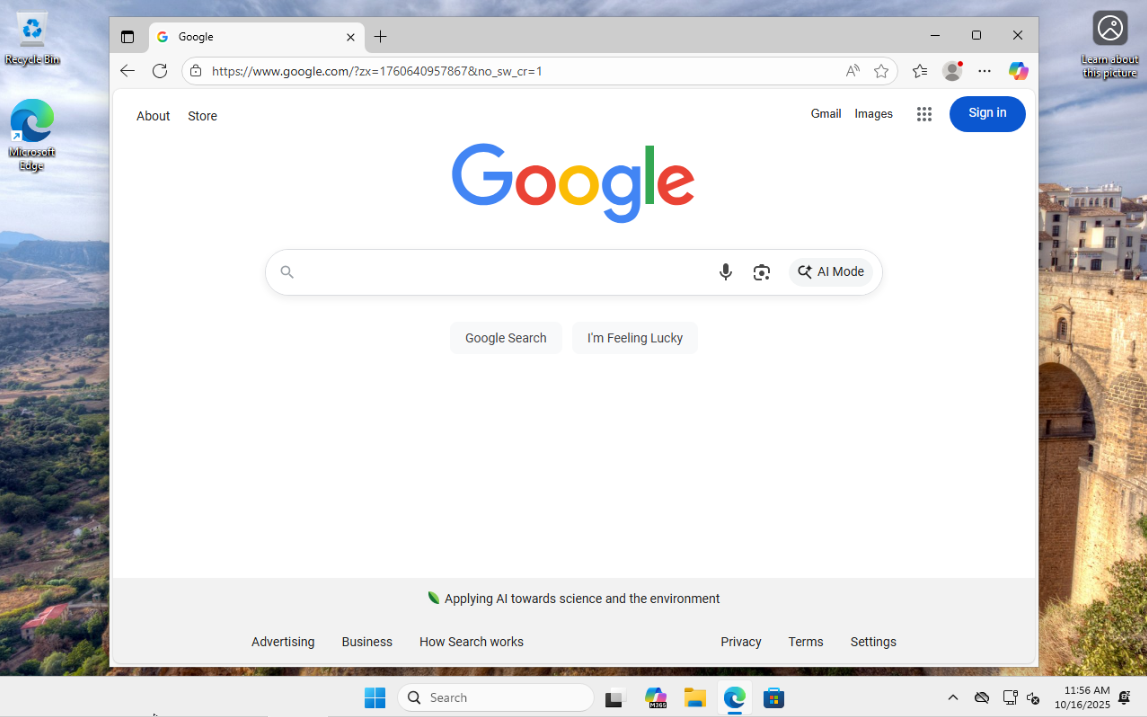Add this page to favorites star
Image resolution: width=1147 pixels, height=717 pixels.
tap(881, 71)
